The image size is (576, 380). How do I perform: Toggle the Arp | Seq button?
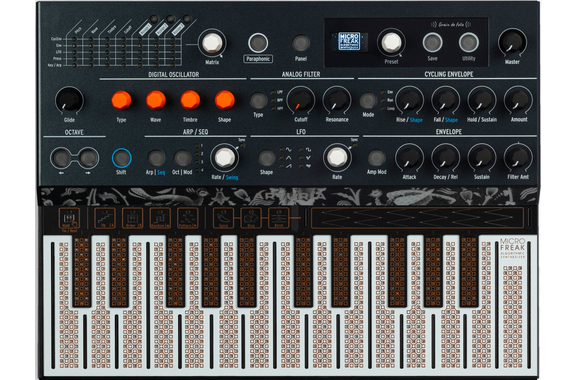coord(156,158)
